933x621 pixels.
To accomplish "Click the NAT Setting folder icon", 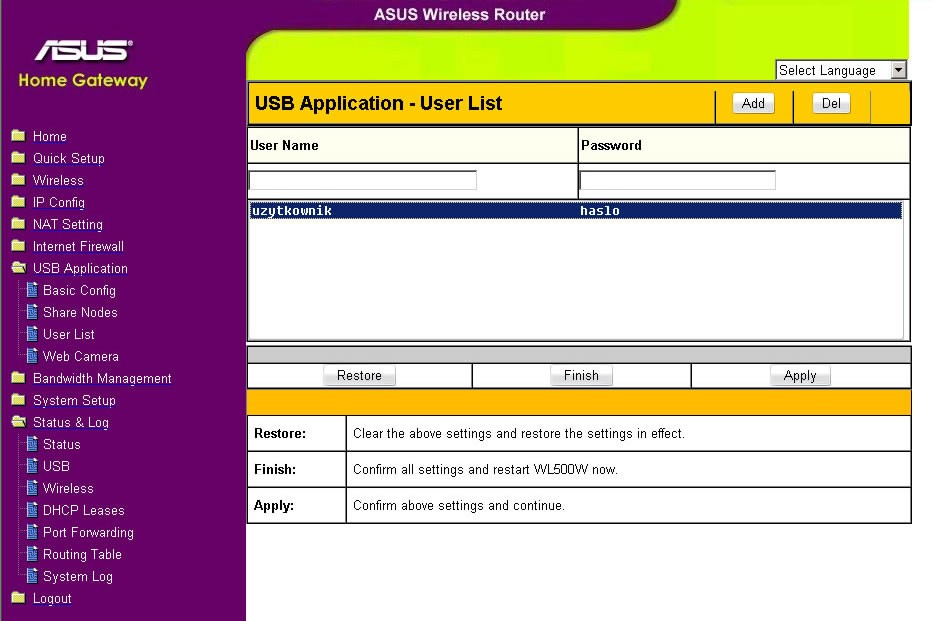I will click(18, 224).
